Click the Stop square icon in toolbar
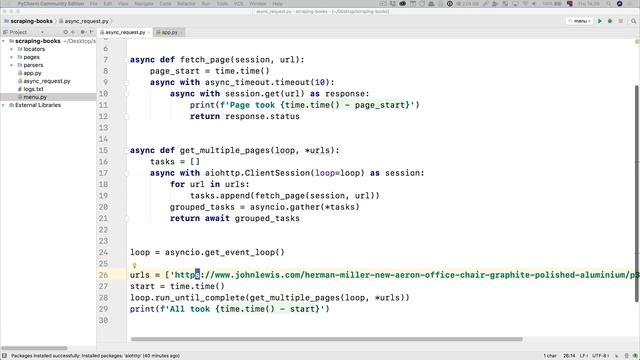The image size is (640, 360). pyautogui.click(x=620, y=21)
